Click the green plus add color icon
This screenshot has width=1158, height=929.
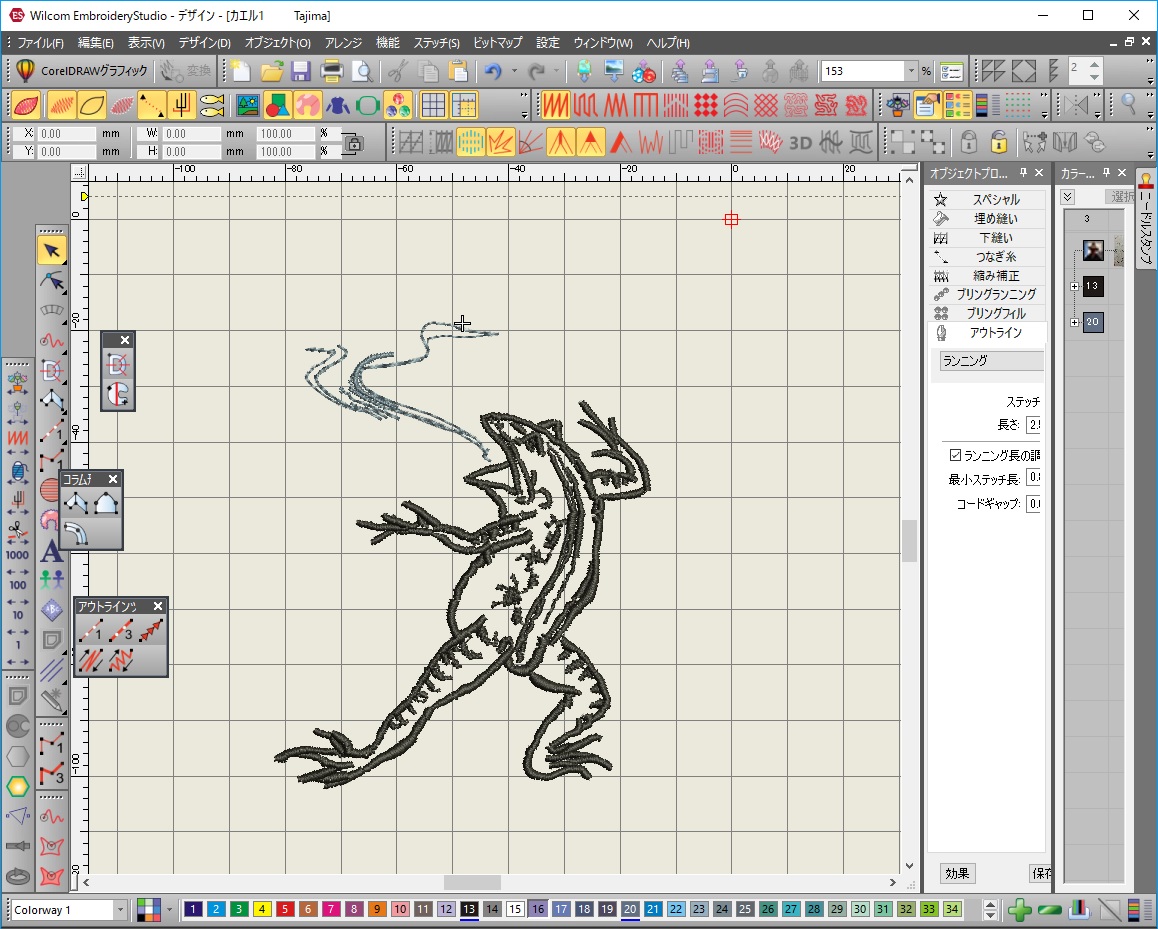click(1019, 910)
